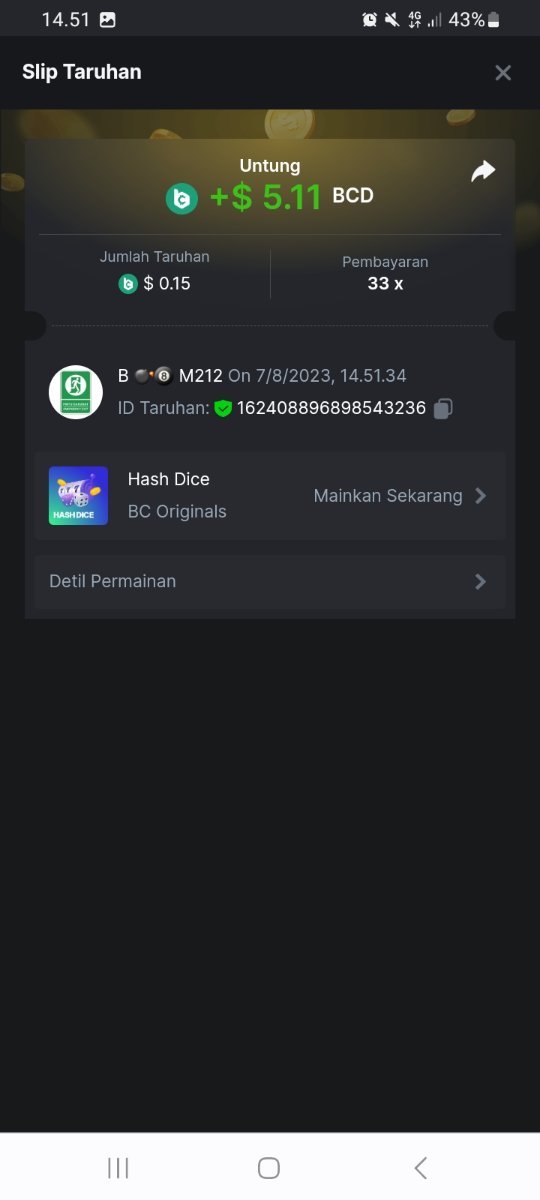Tap the small coin icon beside $ 0.15
This screenshot has width=540, height=1200.
pos(128,284)
